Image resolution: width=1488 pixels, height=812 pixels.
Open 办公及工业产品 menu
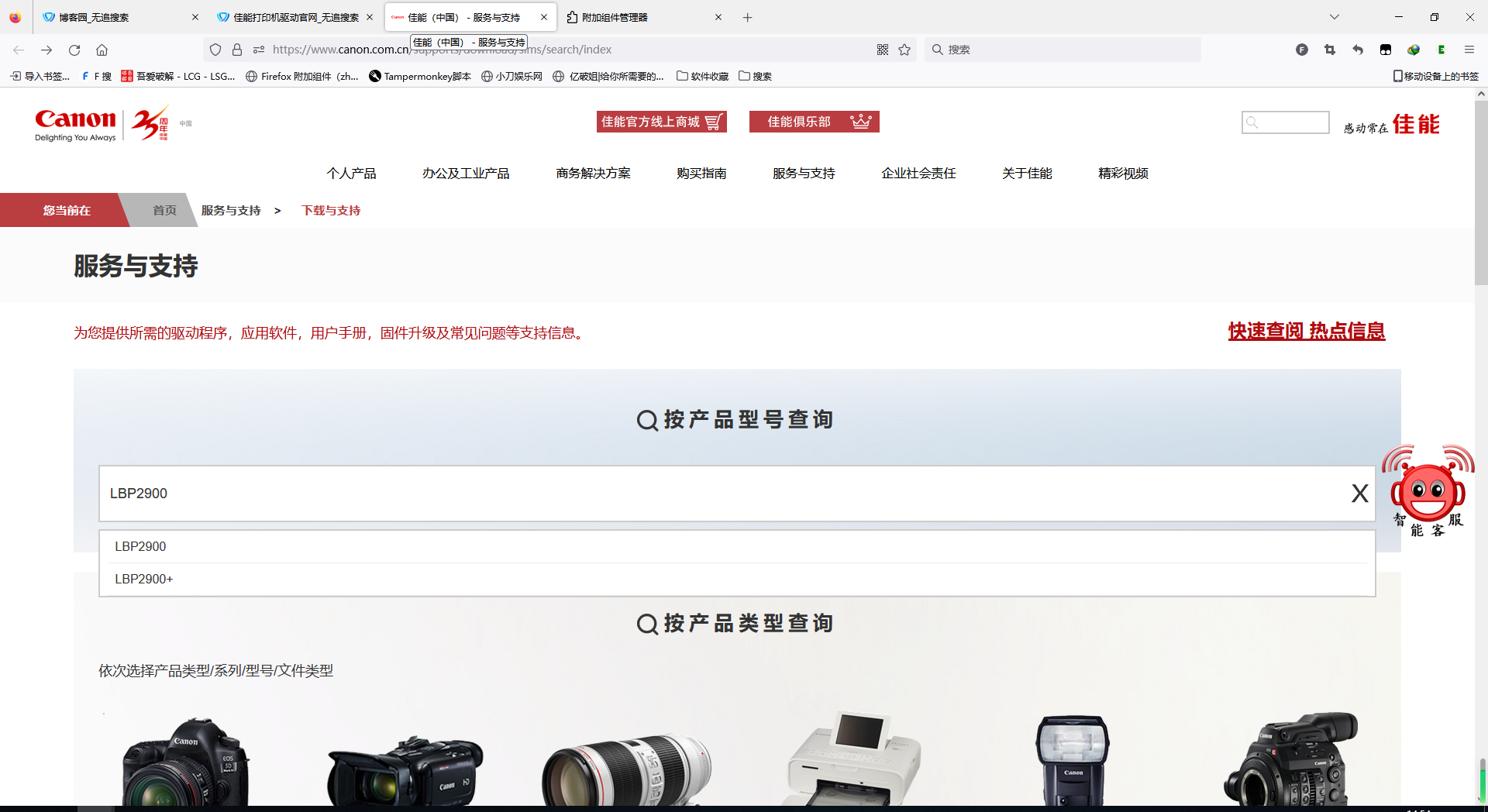(x=466, y=174)
